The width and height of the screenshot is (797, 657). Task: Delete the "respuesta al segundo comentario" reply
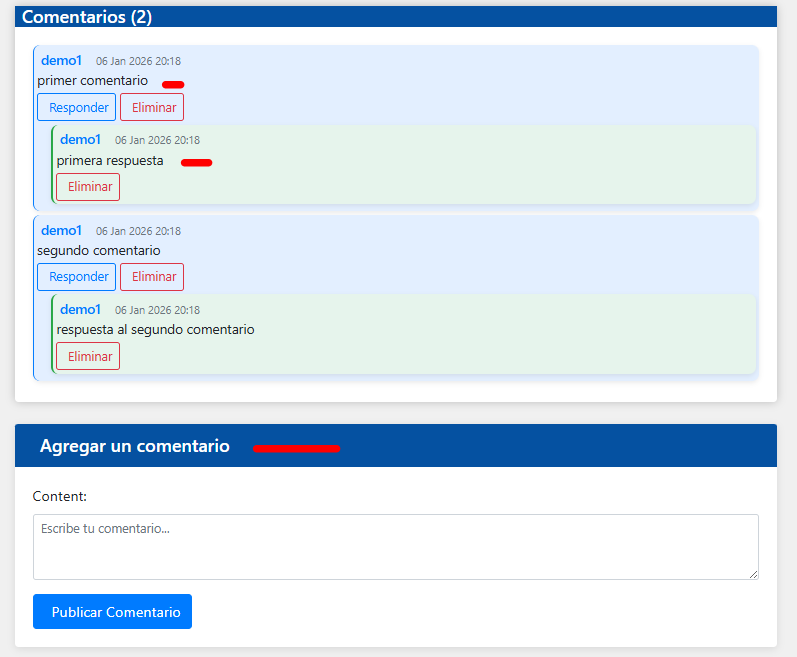point(88,356)
